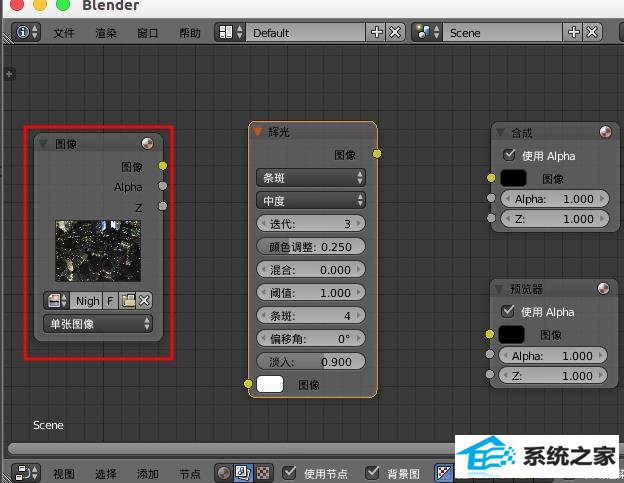The image size is (624, 483).
Task: Toggle the Viewer node preview sphere icon
Action: (x=603, y=288)
